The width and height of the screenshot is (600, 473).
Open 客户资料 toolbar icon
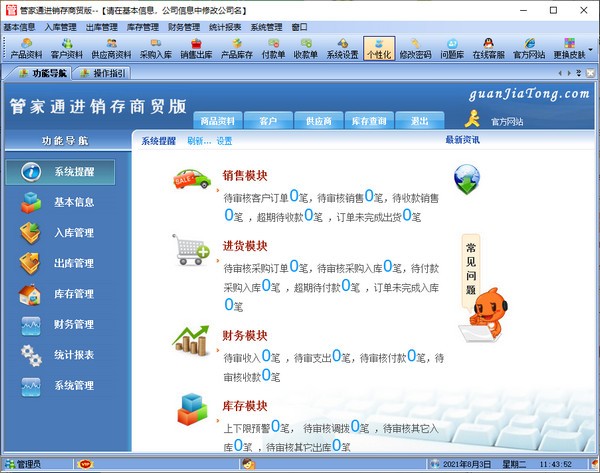(67, 49)
